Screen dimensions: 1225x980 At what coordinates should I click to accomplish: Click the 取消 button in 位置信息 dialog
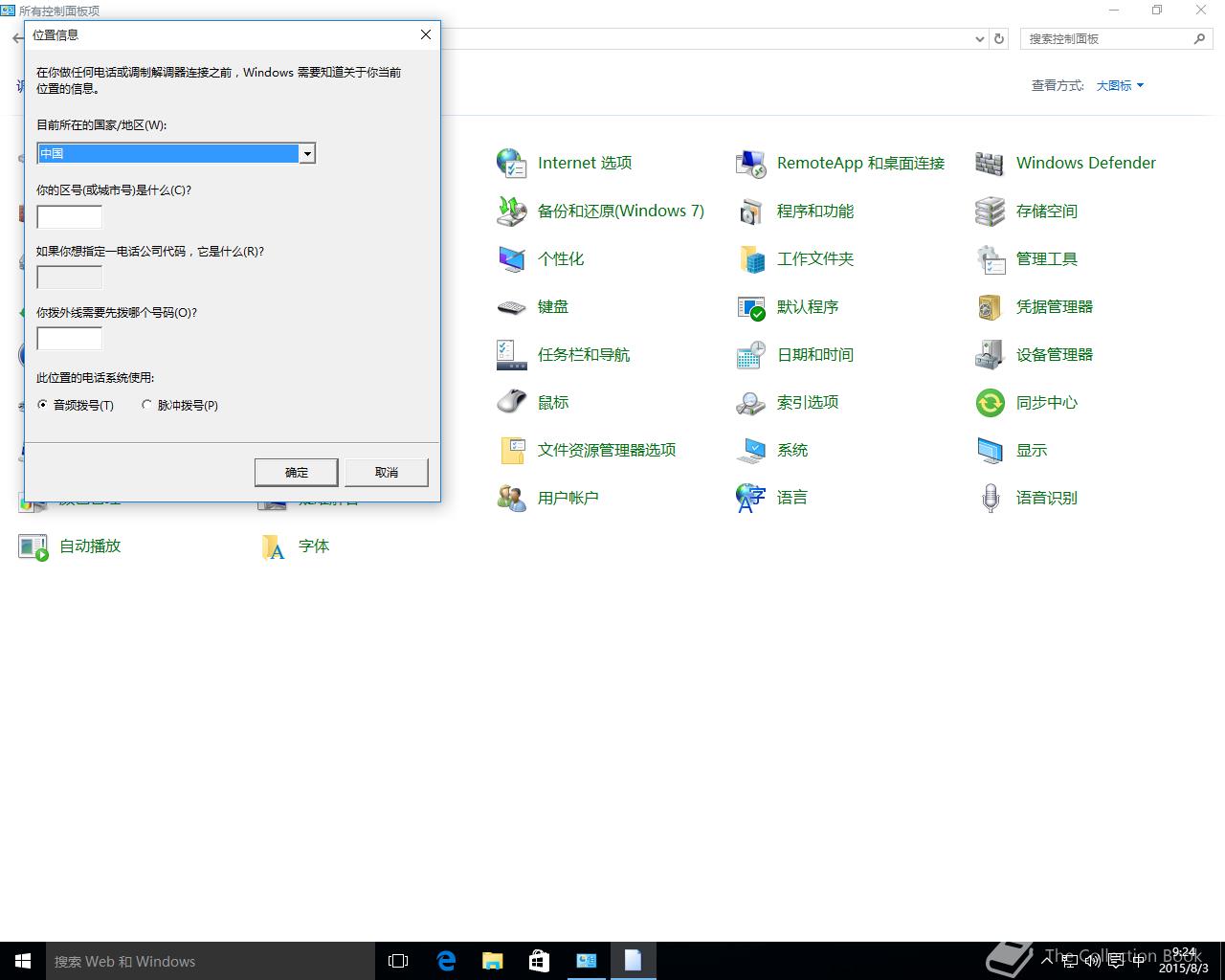387,472
